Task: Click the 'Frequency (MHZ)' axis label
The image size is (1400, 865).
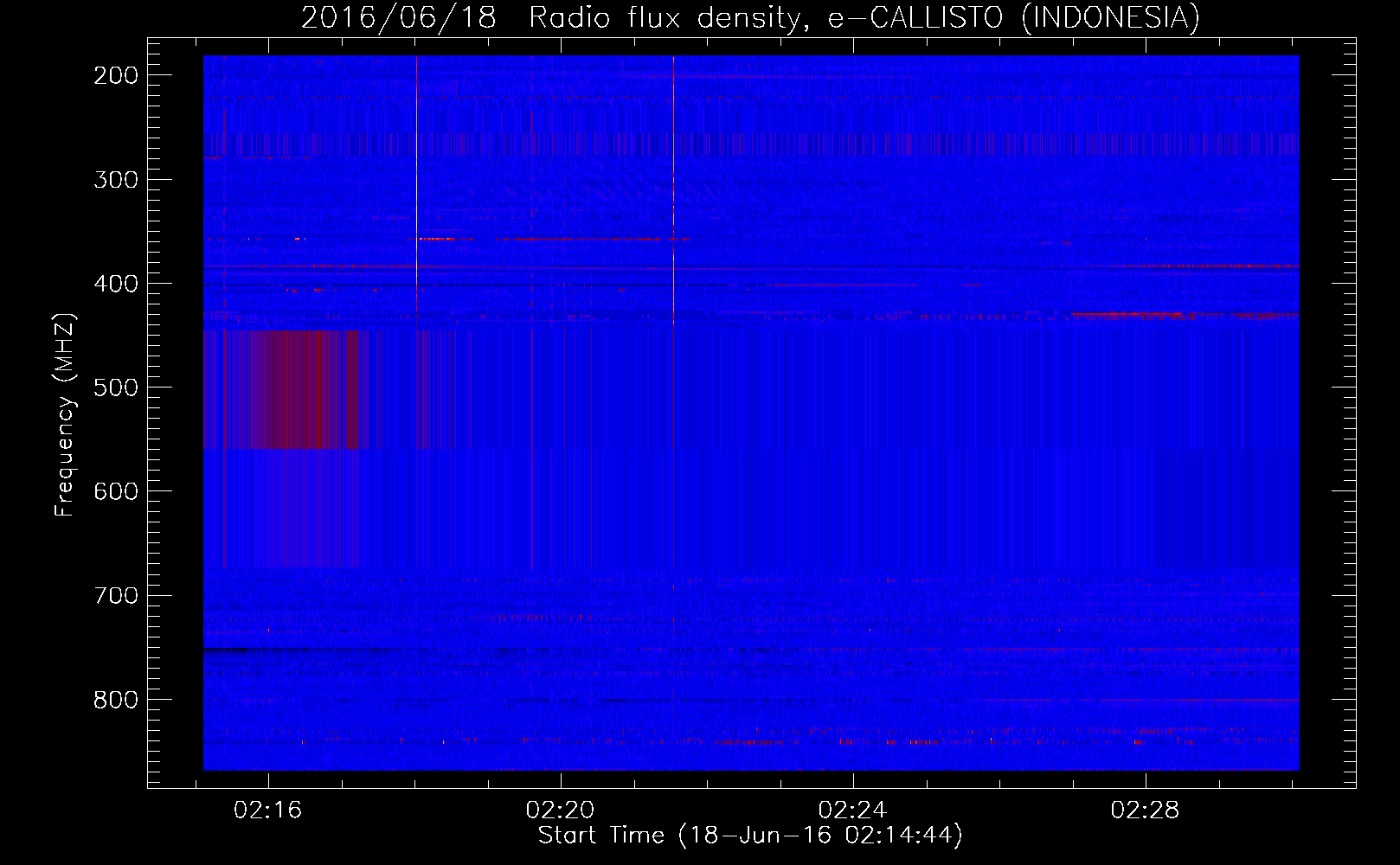Action: click(65, 414)
